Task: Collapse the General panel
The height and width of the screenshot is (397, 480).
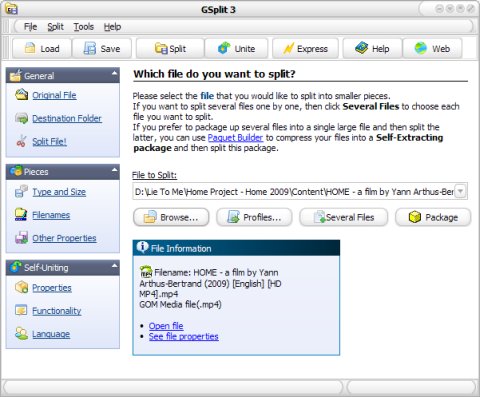Action: point(114,73)
